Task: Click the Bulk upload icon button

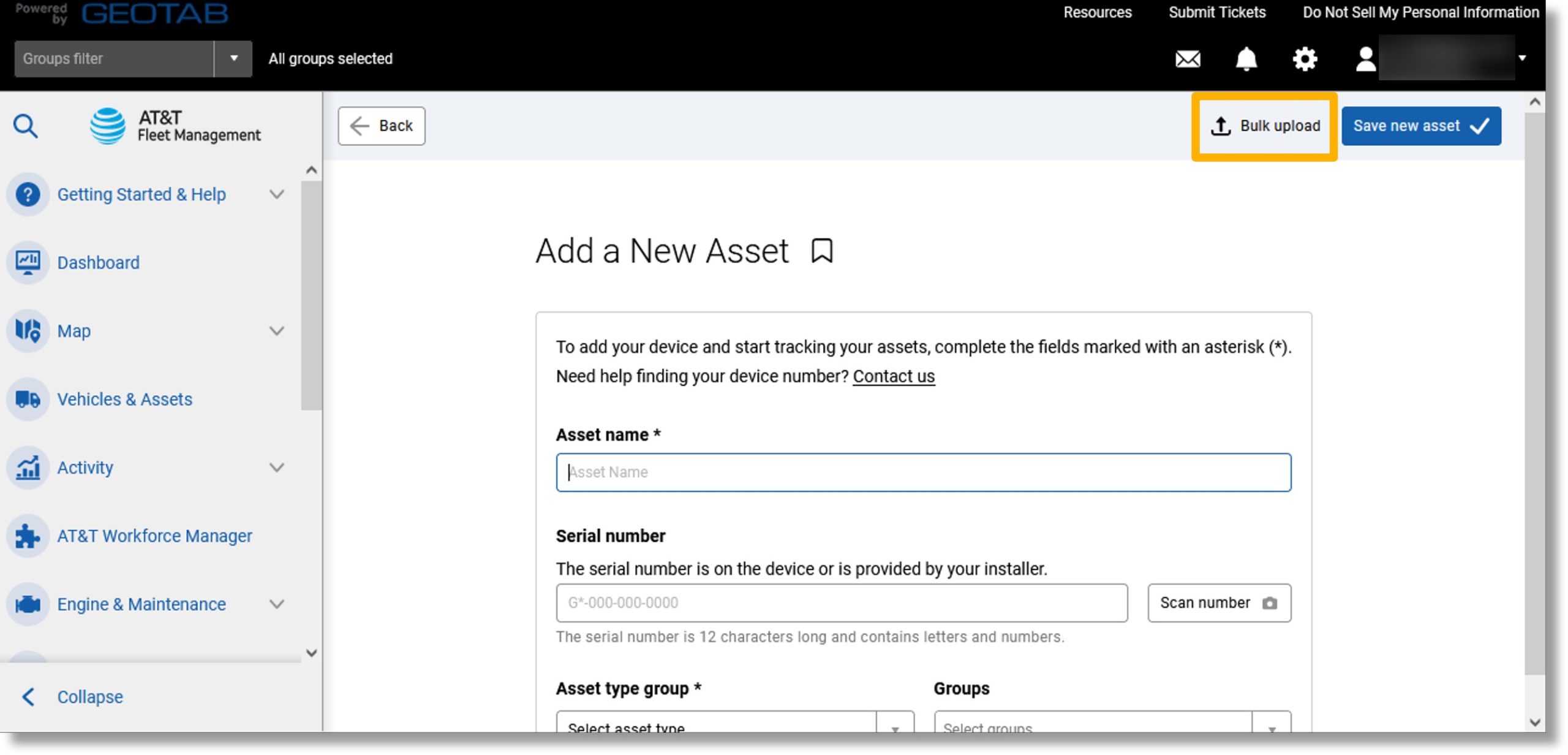Action: [1266, 125]
